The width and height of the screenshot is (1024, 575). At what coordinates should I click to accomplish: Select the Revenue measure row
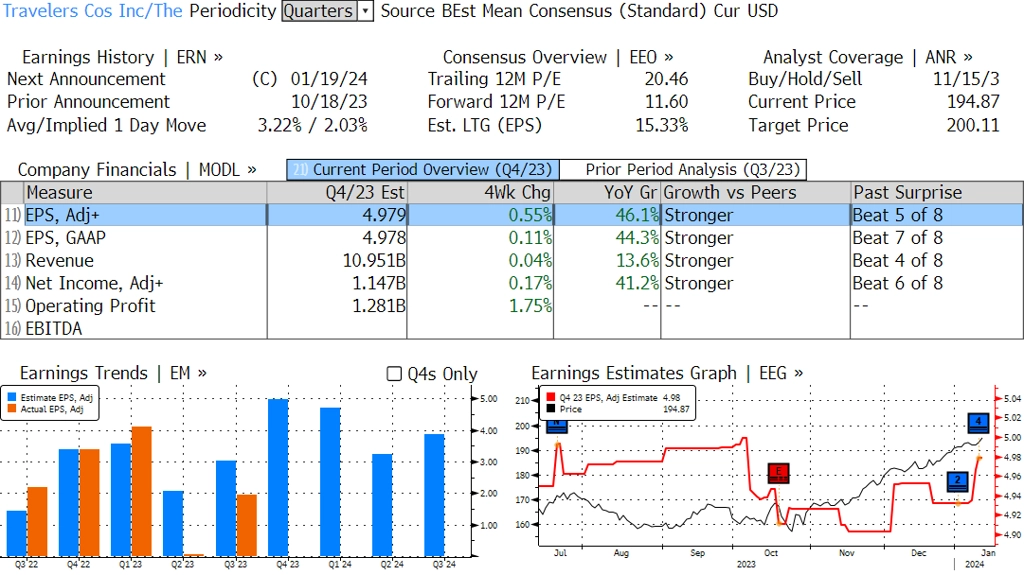(511, 261)
